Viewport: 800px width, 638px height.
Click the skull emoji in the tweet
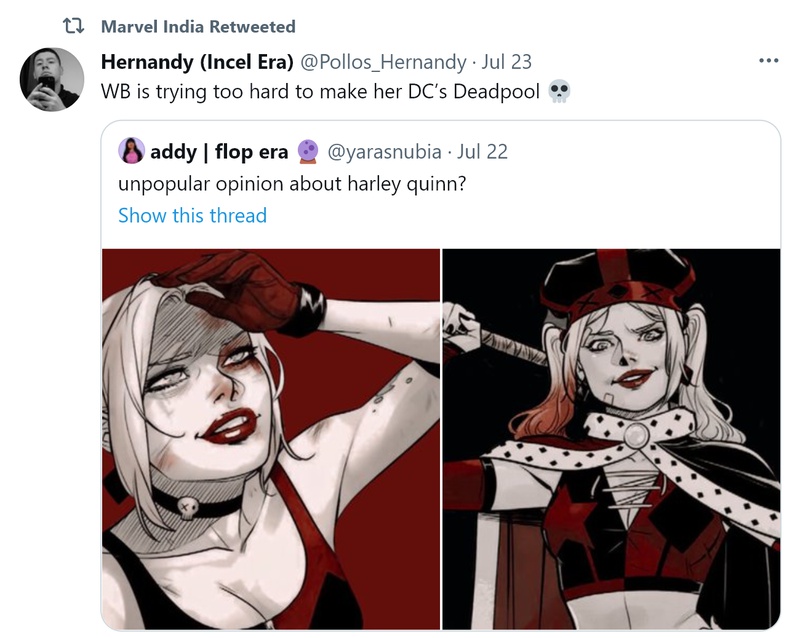coord(559,92)
